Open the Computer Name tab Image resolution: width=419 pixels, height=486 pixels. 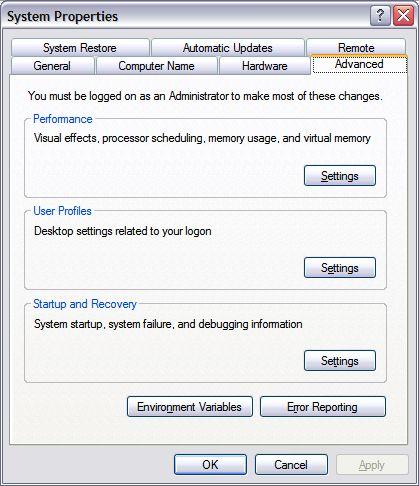click(x=156, y=66)
